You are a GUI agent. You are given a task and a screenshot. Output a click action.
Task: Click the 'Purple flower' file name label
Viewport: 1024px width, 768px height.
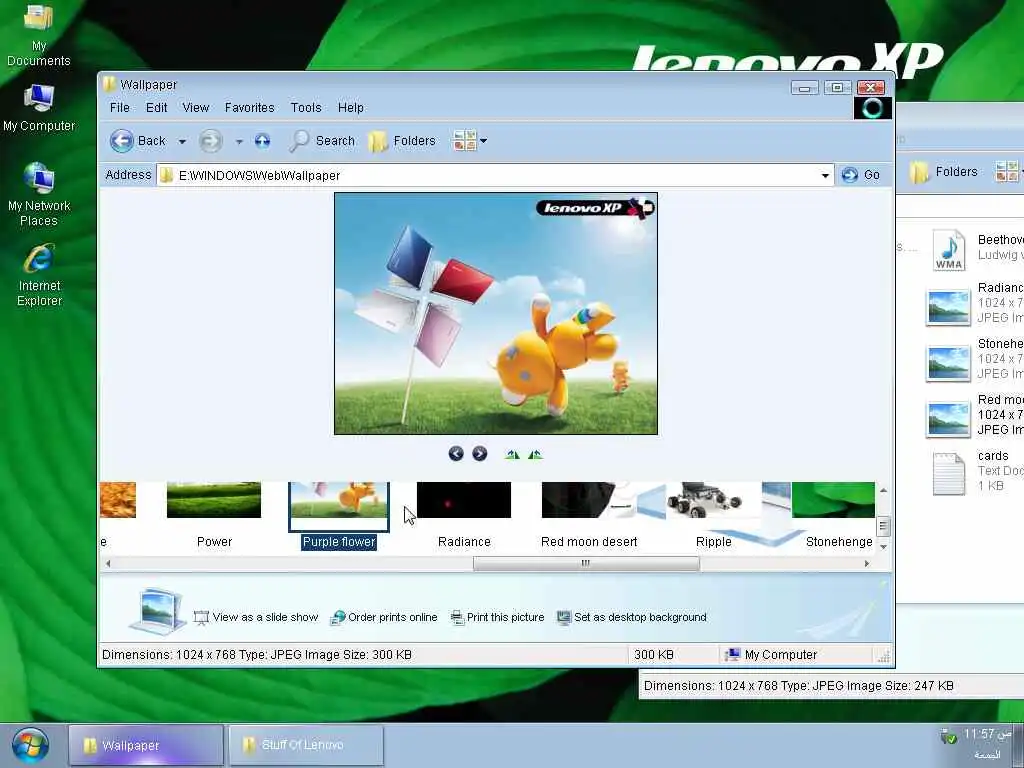[x=339, y=542]
